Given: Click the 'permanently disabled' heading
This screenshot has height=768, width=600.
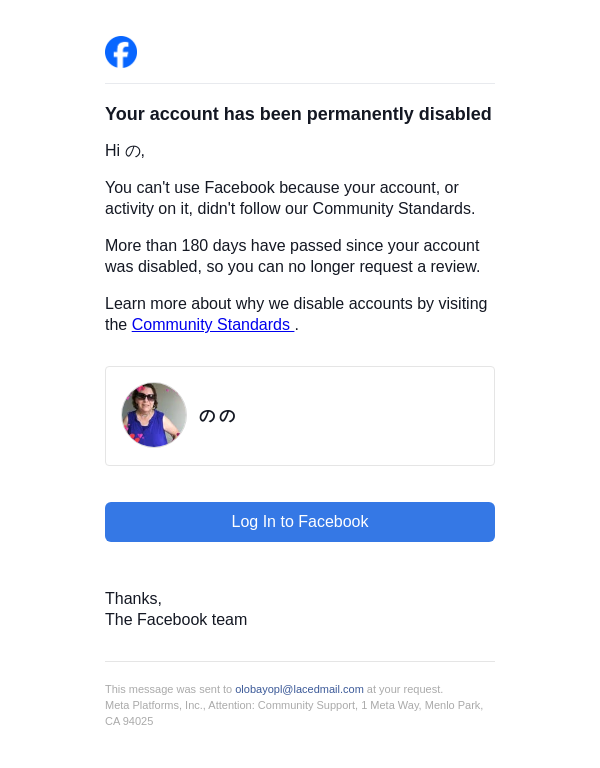Looking at the screenshot, I should (x=298, y=114).
